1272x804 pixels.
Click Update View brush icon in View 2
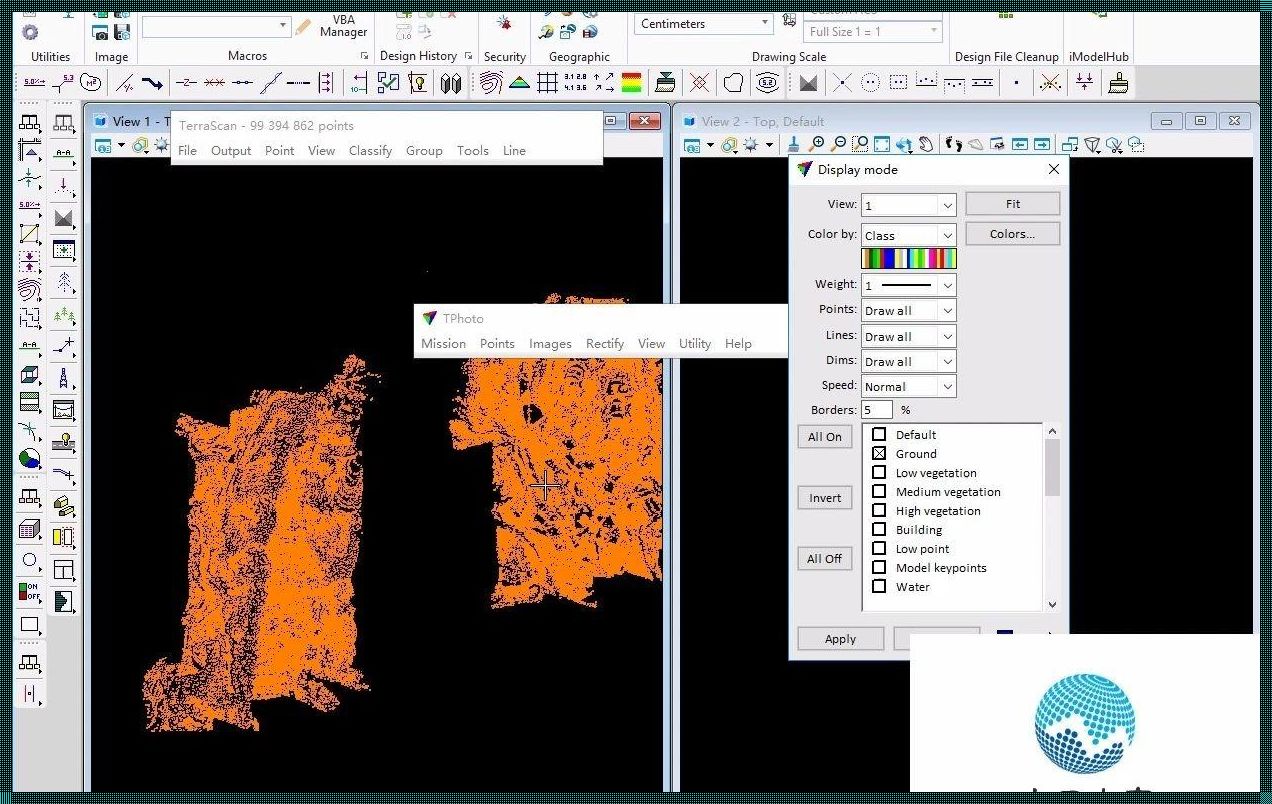point(793,145)
